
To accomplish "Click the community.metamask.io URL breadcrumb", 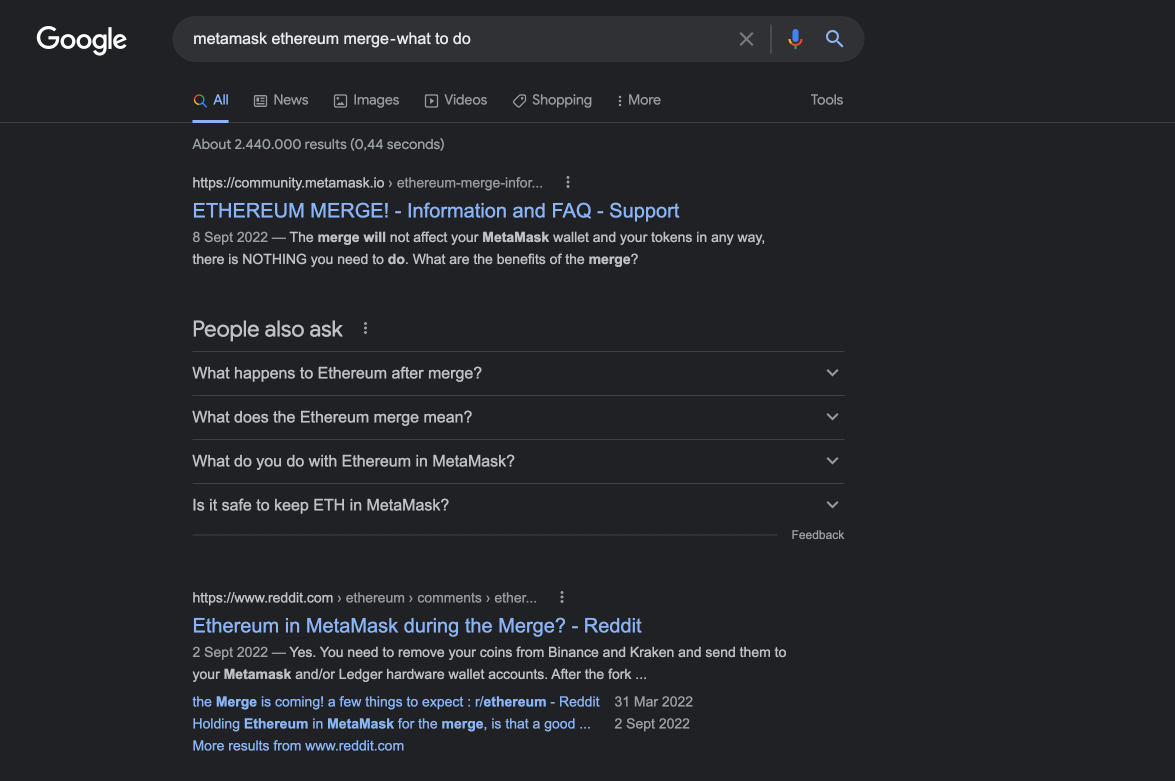I will [367, 183].
